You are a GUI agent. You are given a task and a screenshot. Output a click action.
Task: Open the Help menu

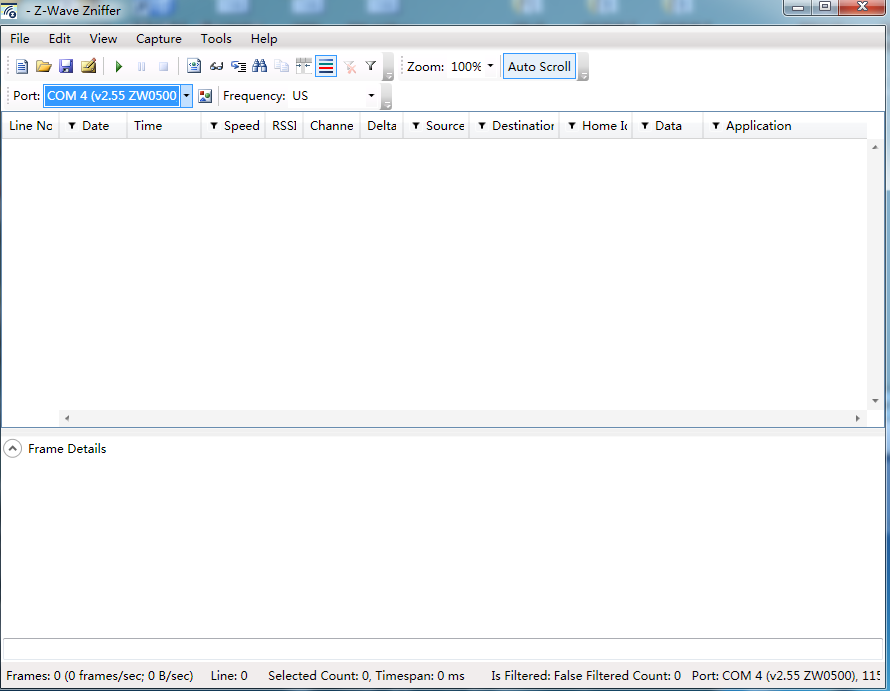pyautogui.click(x=264, y=39)
